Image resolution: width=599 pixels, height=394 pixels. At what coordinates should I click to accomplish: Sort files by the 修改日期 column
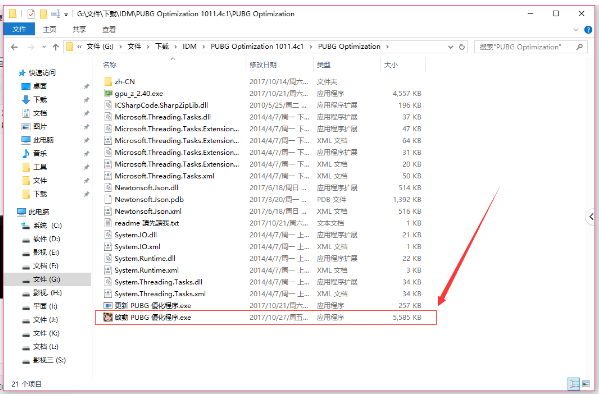[x=263, y=65]
